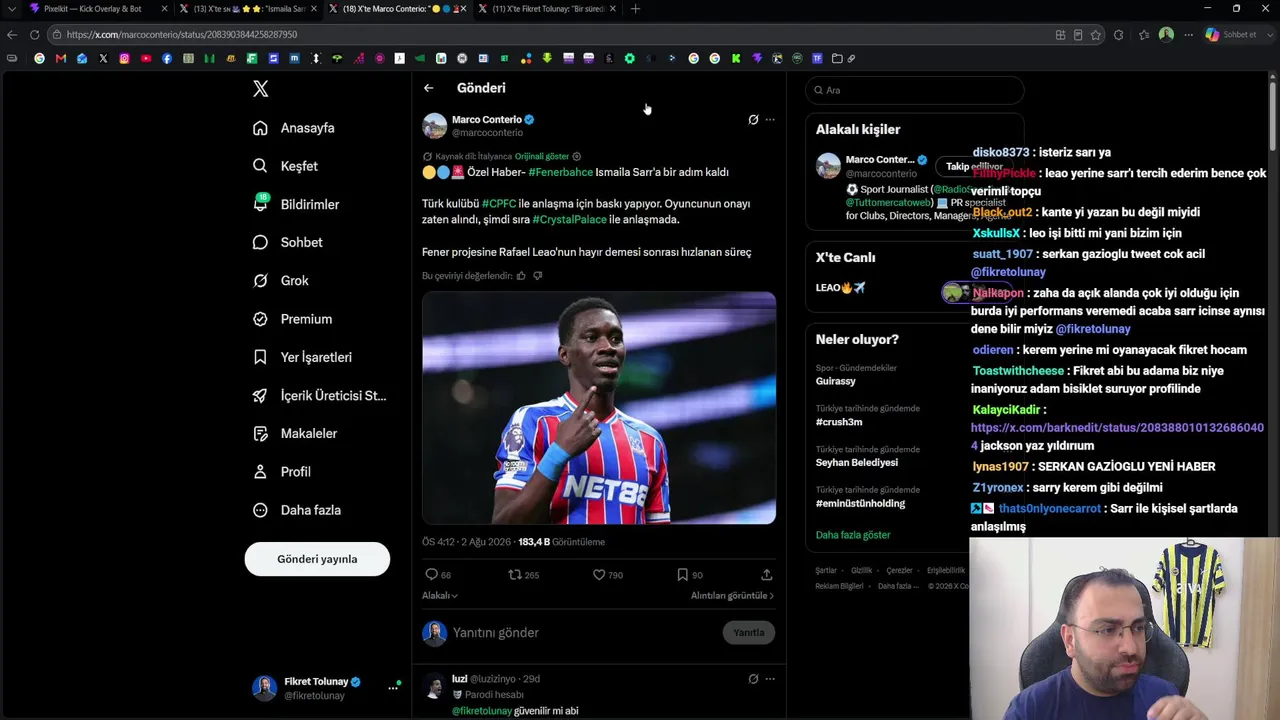The height and width of the screenshot is (720, 1280).
Task: Click the Yanıtını gönder reply field
Action: tap(583, 633)
